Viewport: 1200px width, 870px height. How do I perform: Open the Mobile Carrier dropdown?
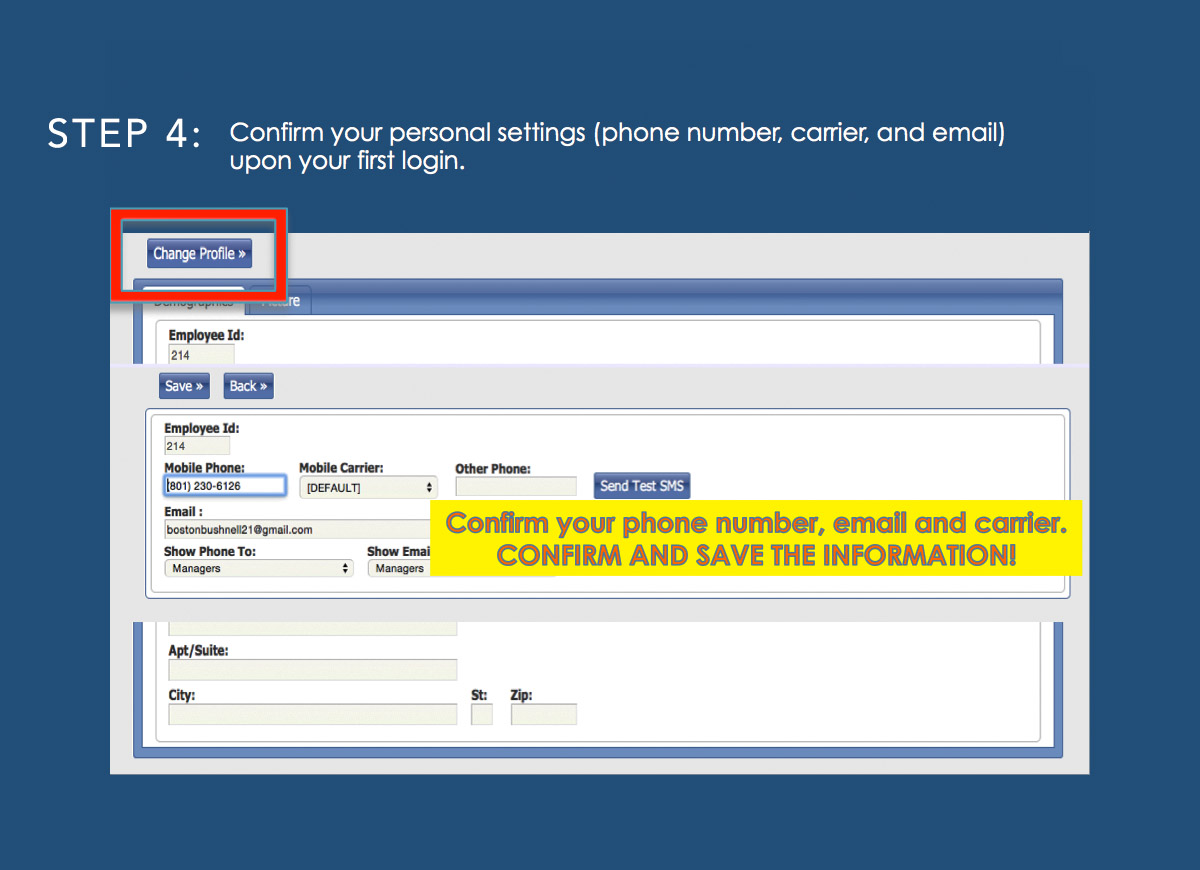[x=368, y=487]
